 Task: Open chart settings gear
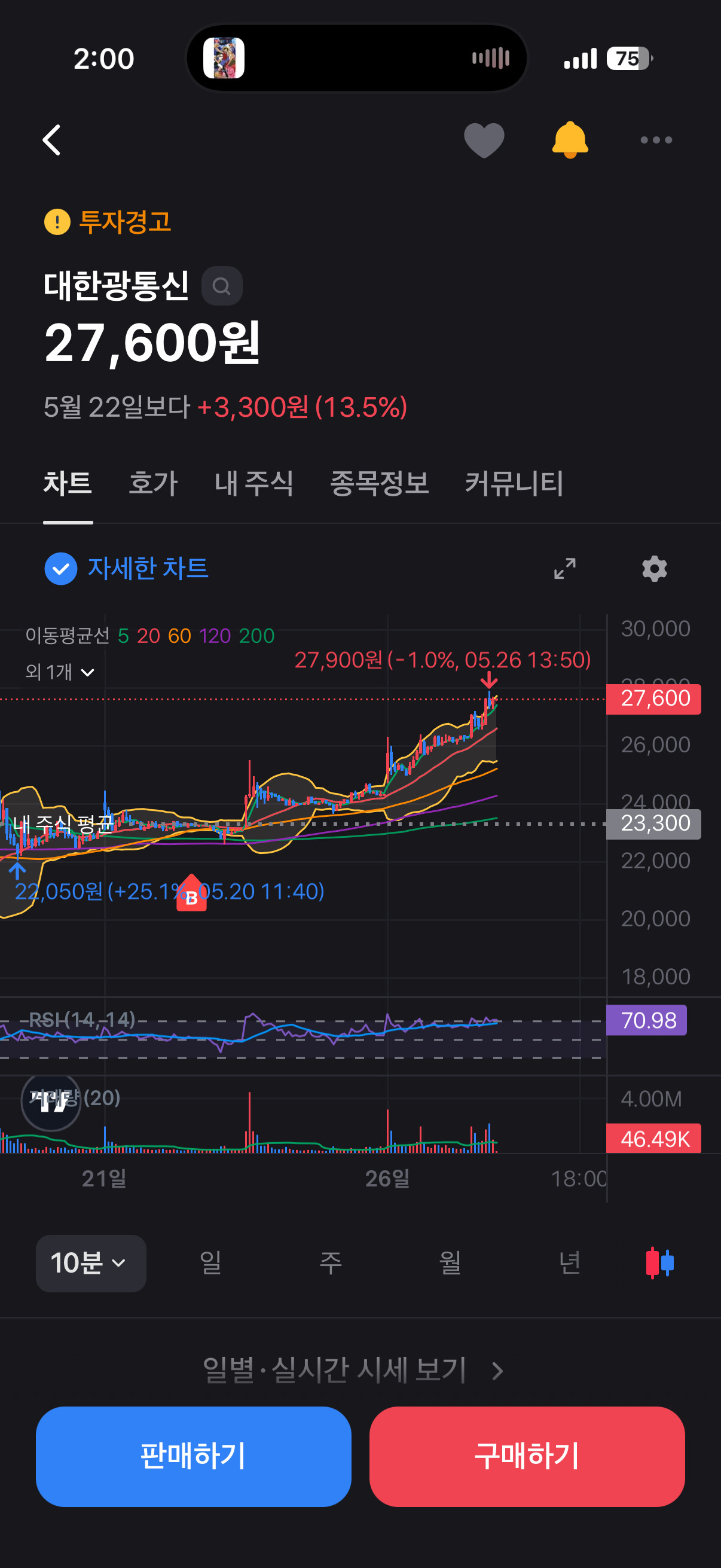(655, 569)
